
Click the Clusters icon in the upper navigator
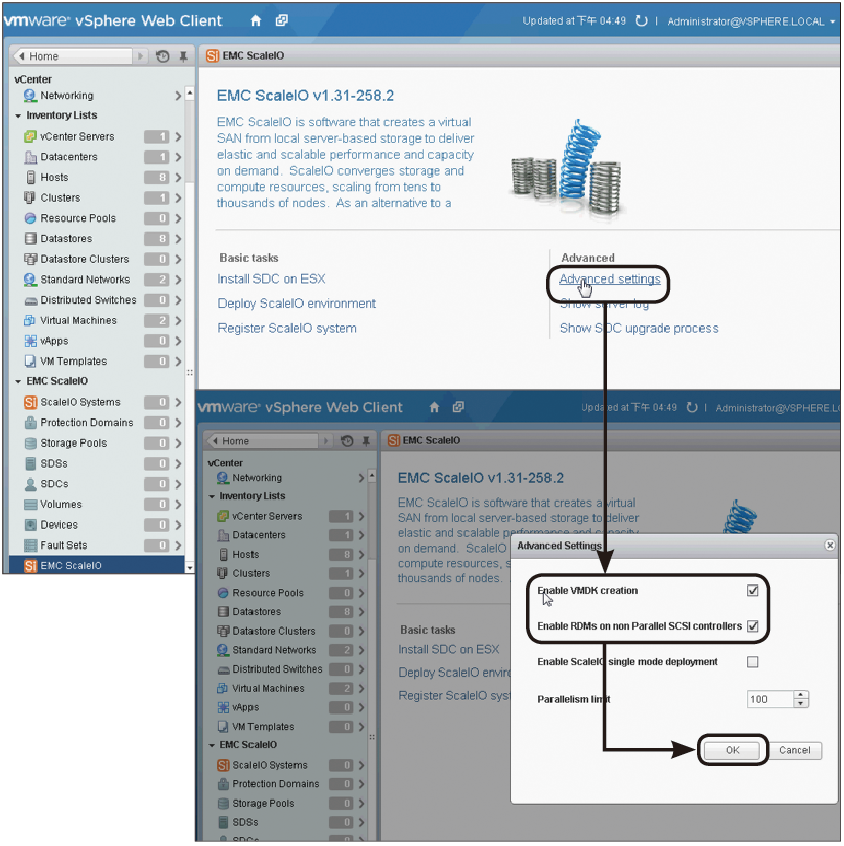(30, 198)
